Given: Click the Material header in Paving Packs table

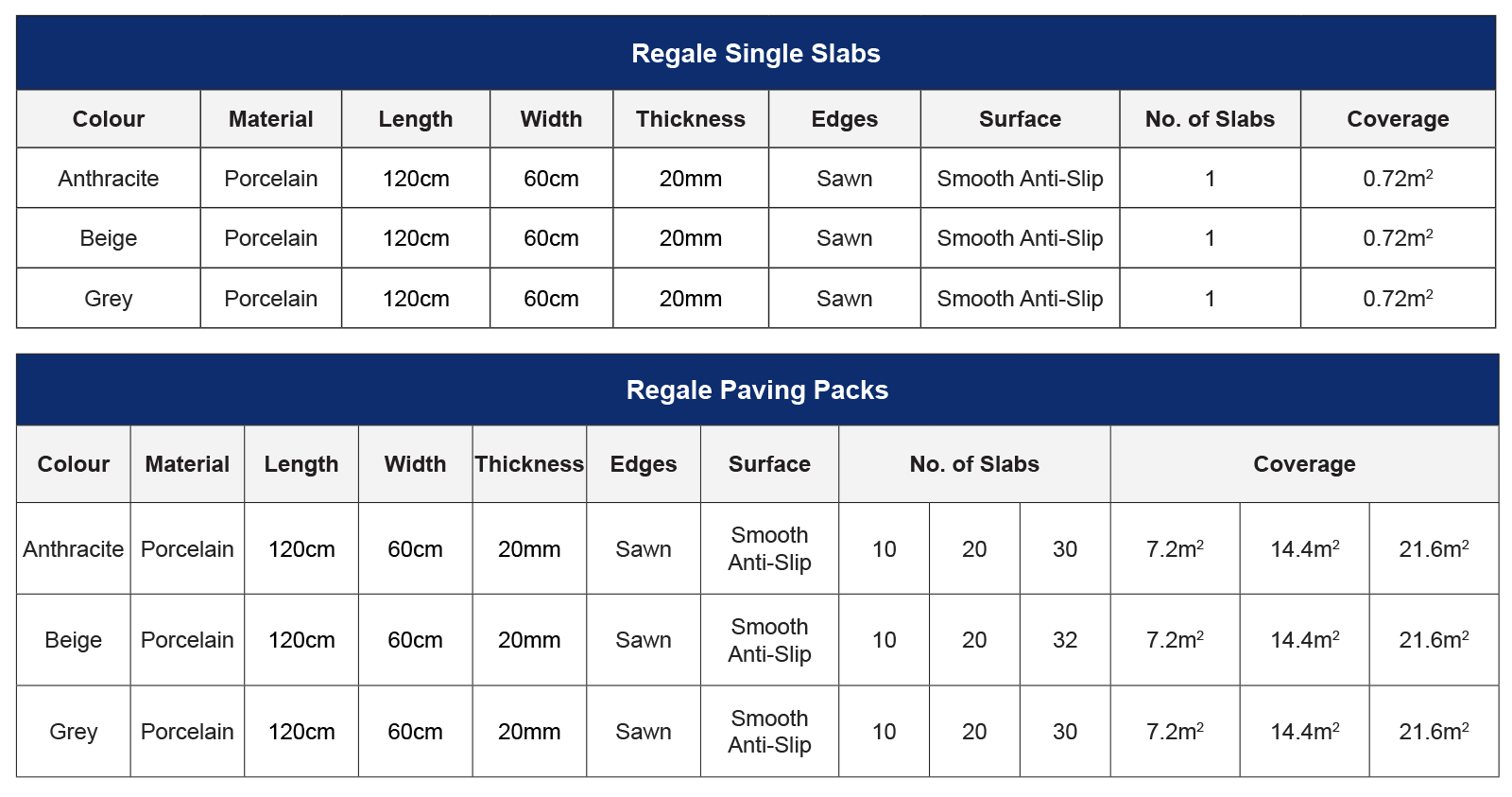Looking at the screenshot, I should (187, 464).
